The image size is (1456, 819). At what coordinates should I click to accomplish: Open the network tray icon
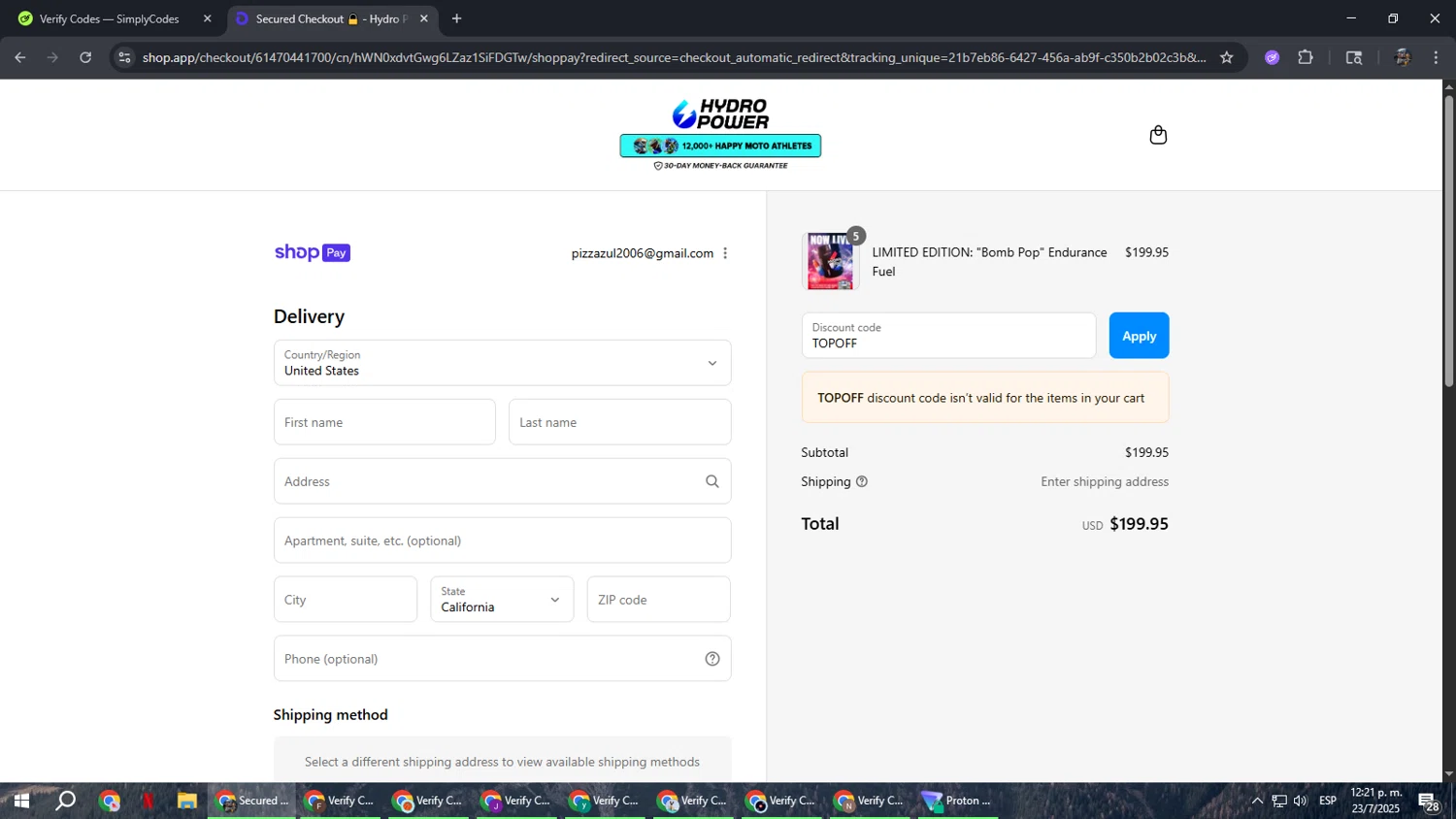(1279, 801)
